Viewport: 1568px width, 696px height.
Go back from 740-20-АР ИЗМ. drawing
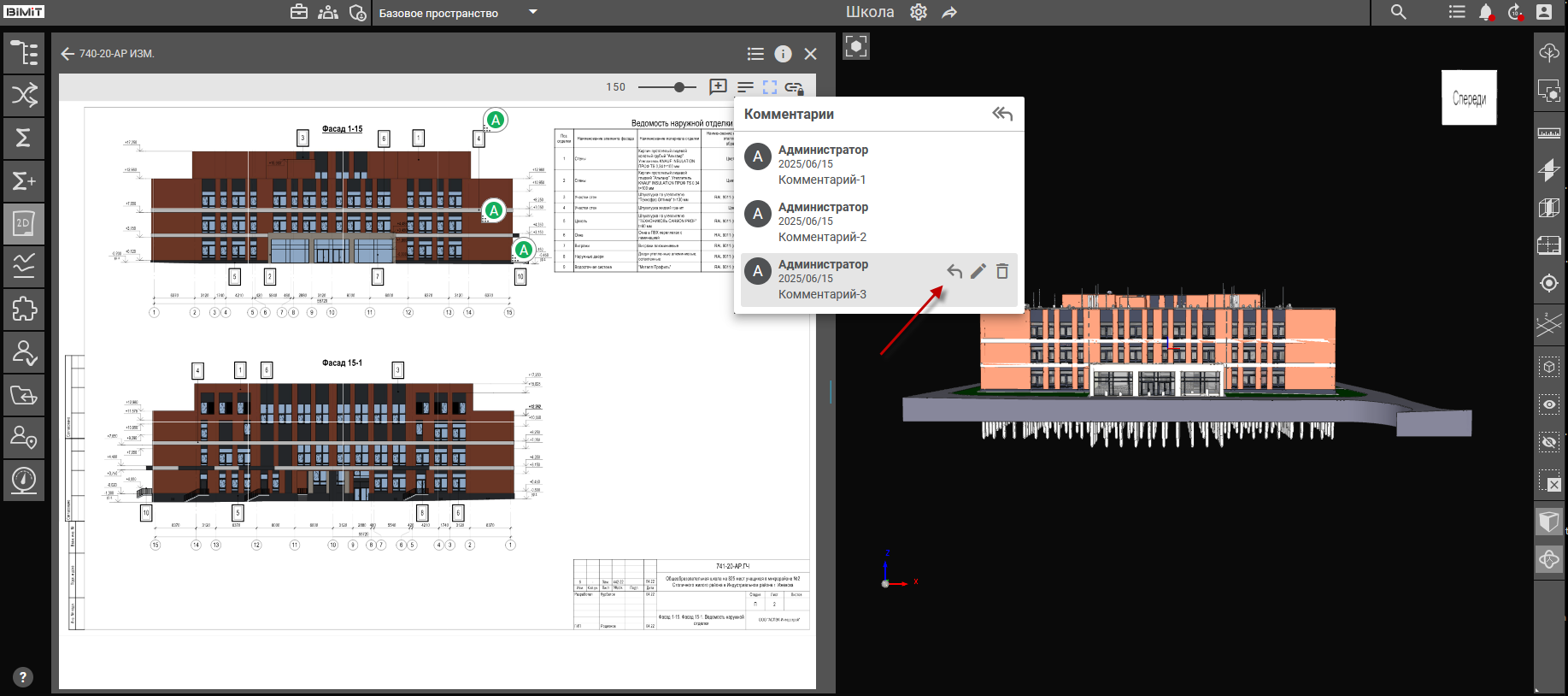coord(68,54)
